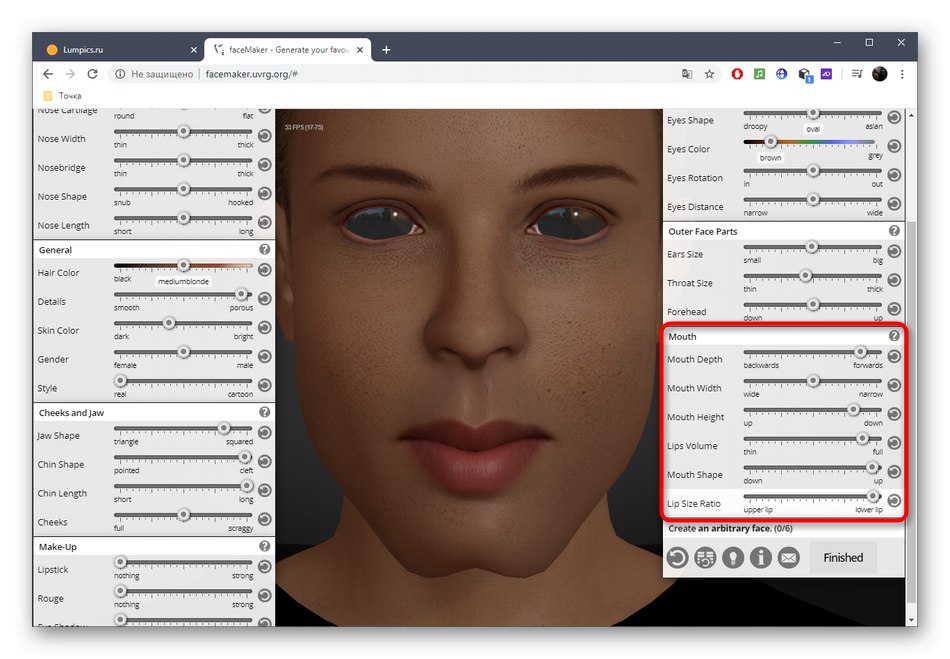Screen dimensions: 950x659
Task: Open the Chrome three-dot menu
Action: tap(904, 74)
